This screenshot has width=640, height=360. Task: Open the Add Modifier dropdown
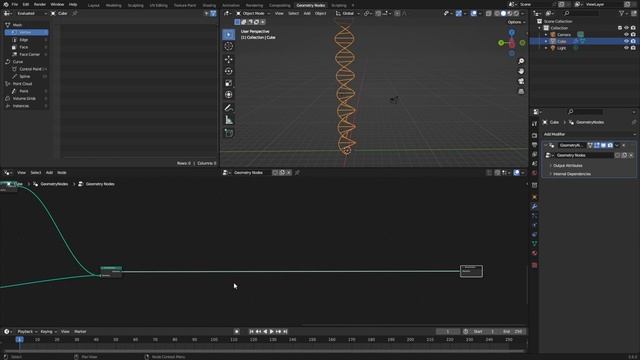(589, 134)
